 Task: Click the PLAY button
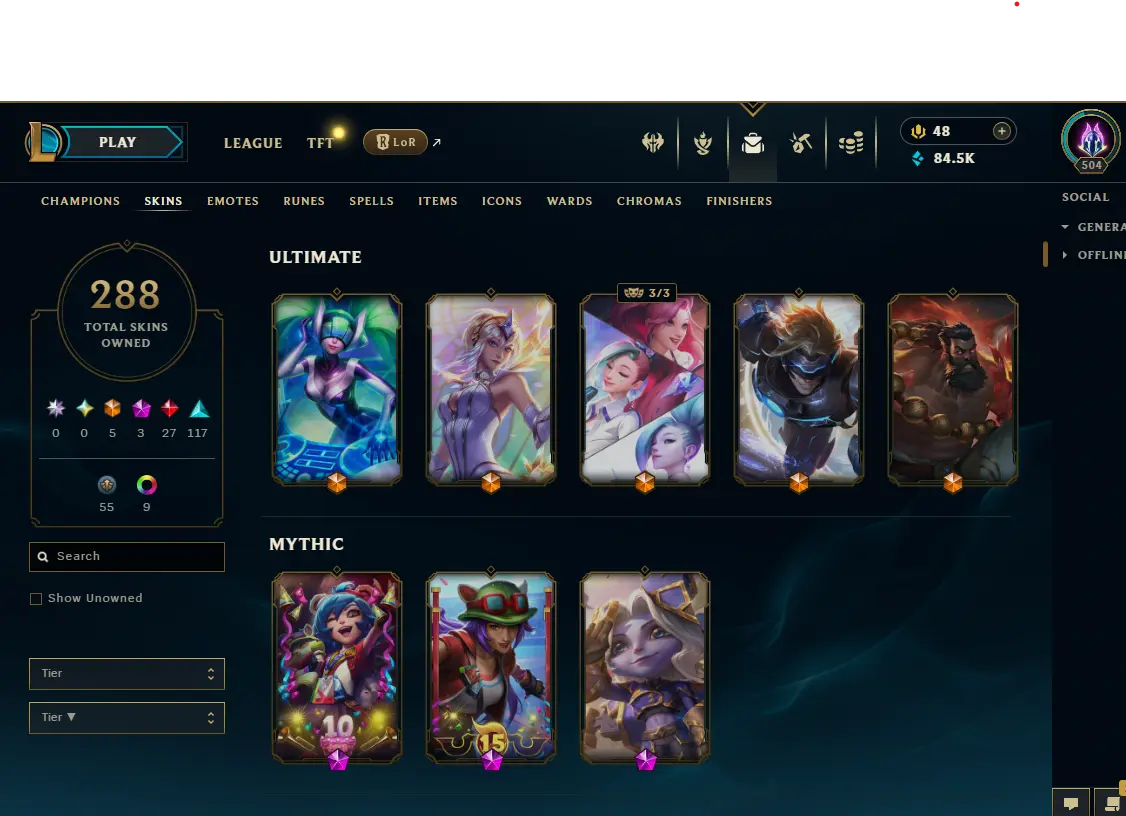pos(118,142)
